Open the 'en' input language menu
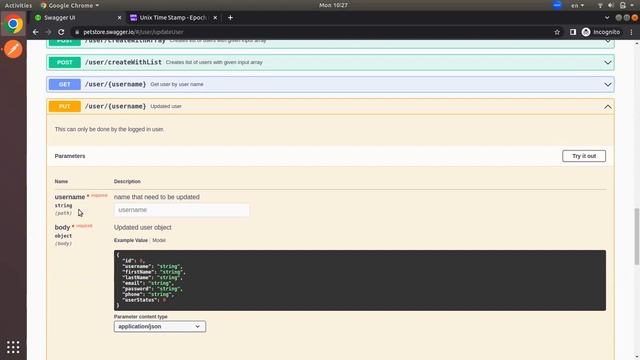Screen dimensions: 640x360 click(x=577, y=5)
